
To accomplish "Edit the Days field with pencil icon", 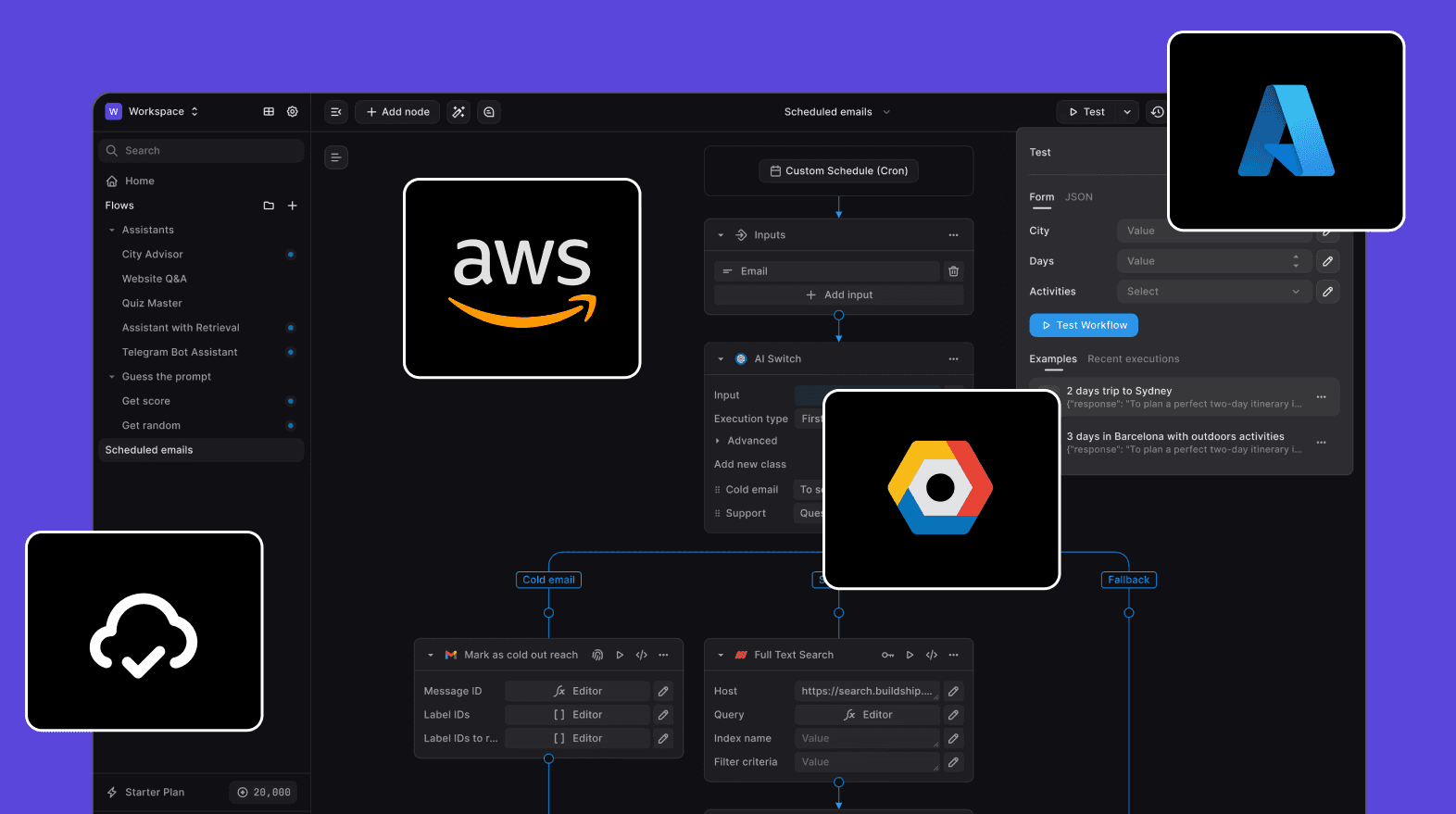I will (1327, 261).
